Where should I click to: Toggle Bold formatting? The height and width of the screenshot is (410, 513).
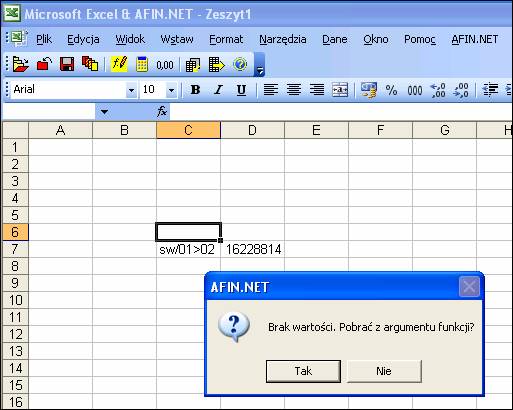195,90
